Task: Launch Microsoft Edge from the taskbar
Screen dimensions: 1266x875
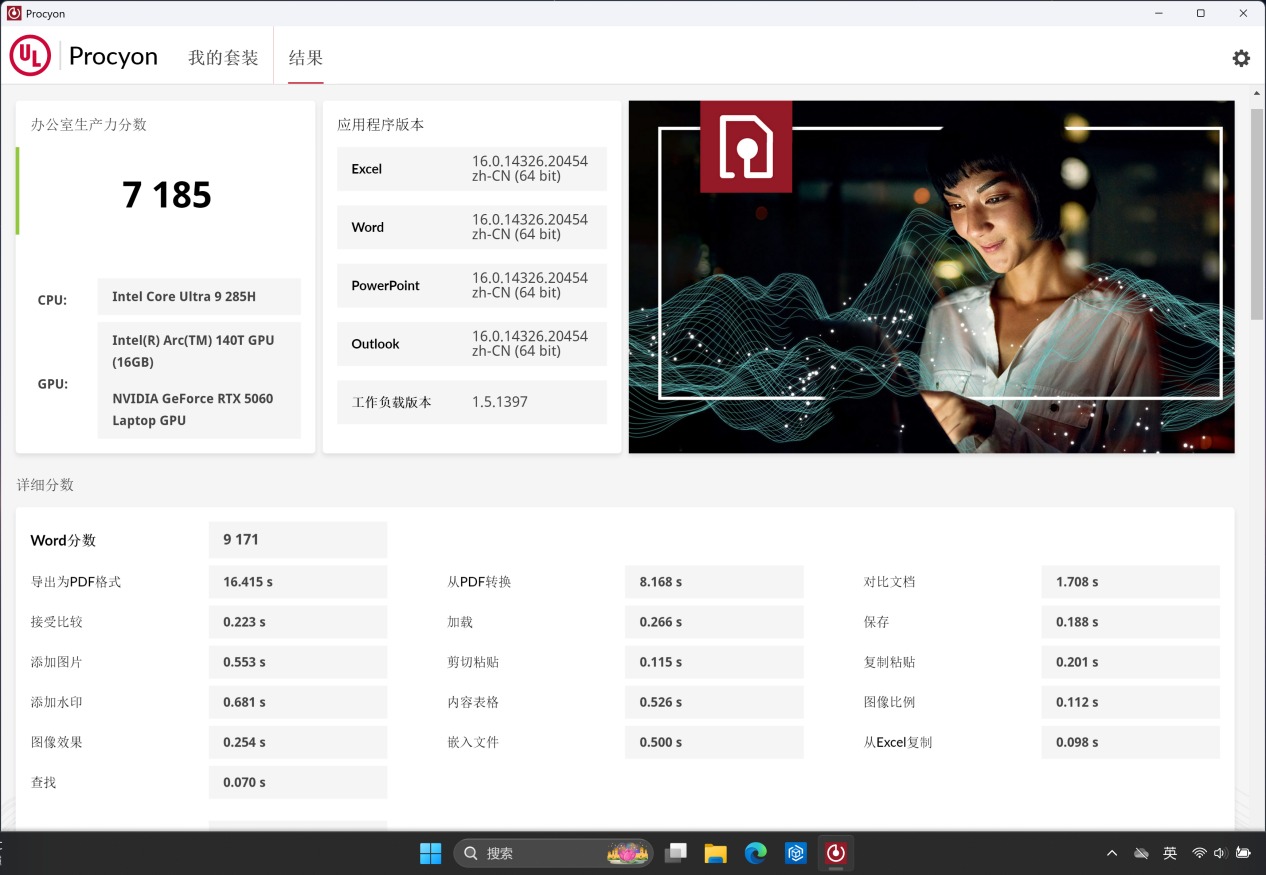Action: click(x=756, y=853)
